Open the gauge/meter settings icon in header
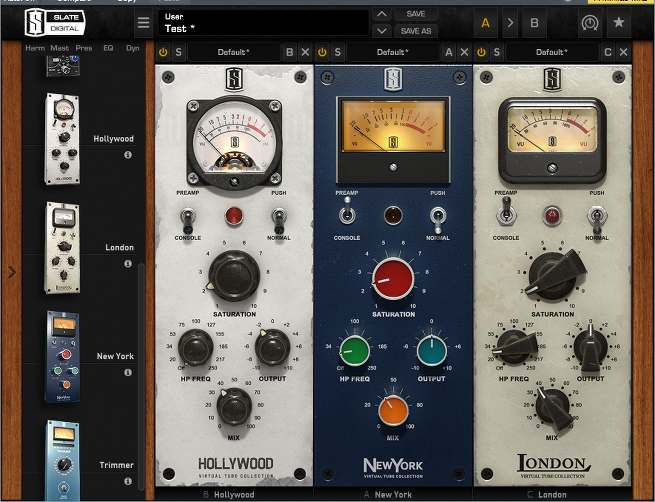Viewport: 655px width, 502px height. tap(589, 23)
